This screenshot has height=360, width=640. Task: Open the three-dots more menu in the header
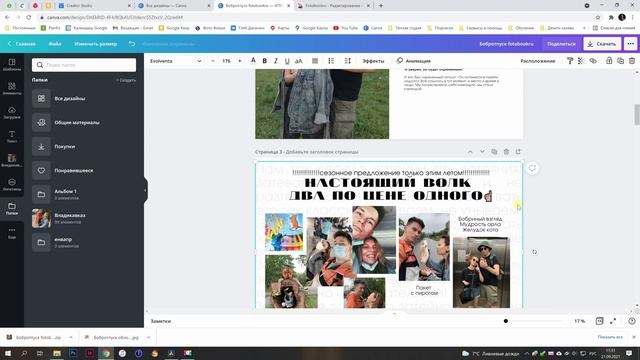[x=631, y=44]
